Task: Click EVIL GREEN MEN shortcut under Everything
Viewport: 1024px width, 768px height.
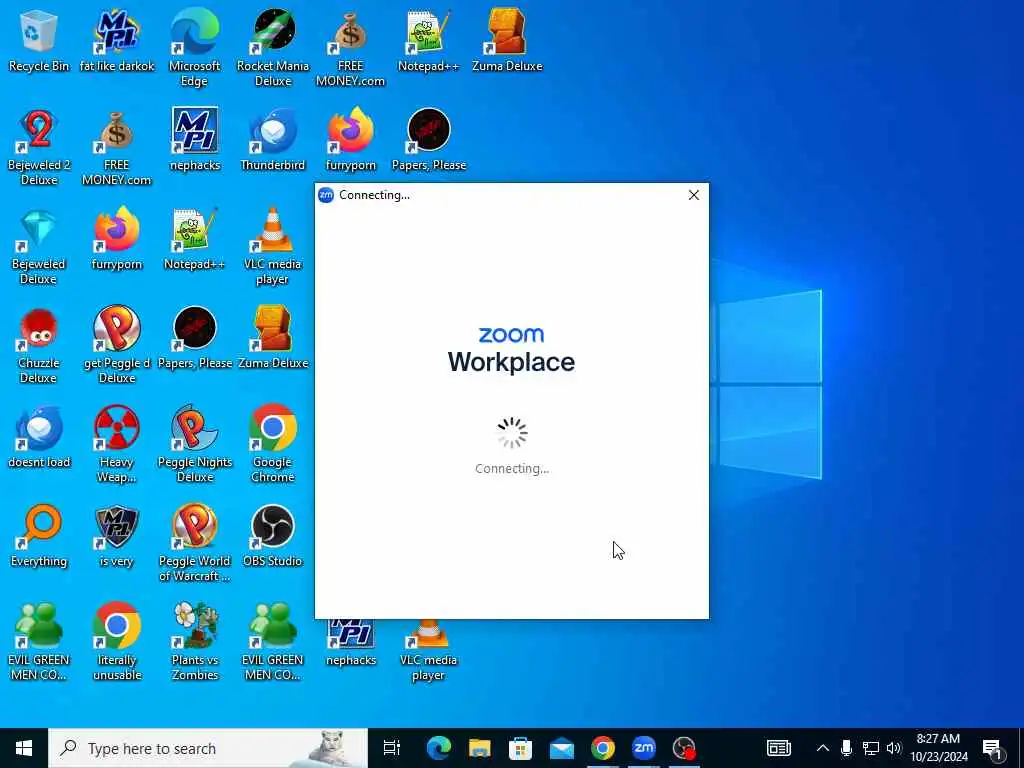Action: (39, 642)
